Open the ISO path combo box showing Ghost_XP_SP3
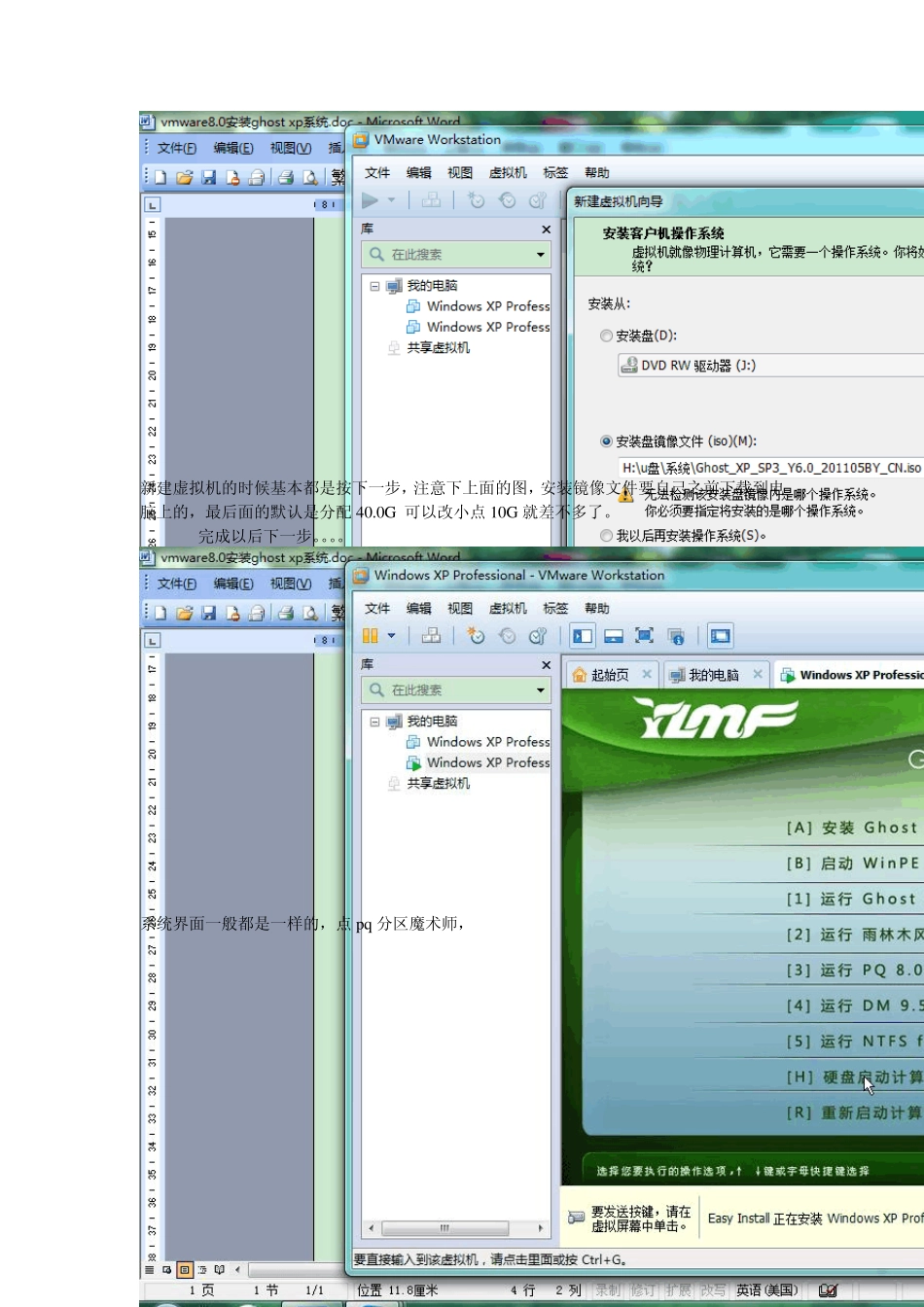Image resolution: width=924 pixels, height=1307 pixels. (770, 468)
